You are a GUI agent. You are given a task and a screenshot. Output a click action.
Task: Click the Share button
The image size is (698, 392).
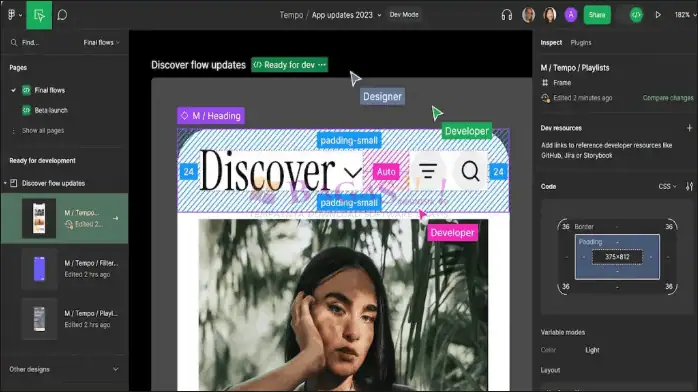click(x=597, y=15)
